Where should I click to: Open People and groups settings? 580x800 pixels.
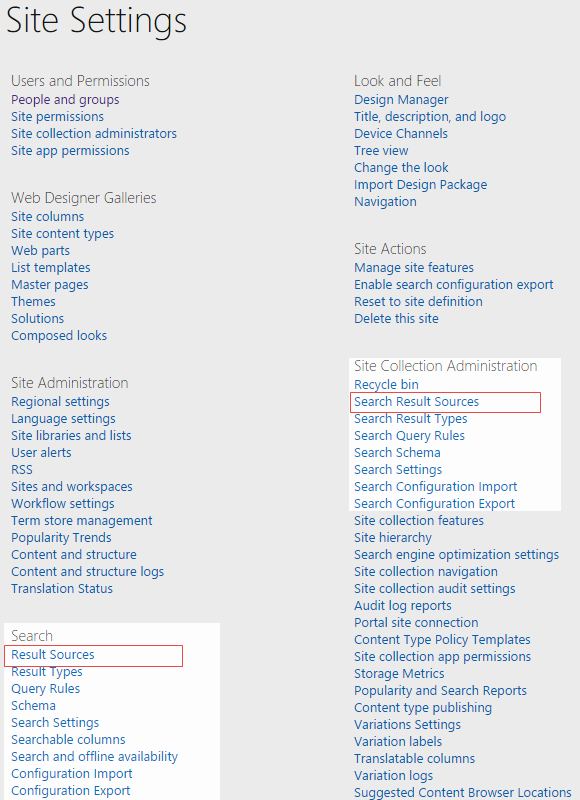pyautogui.click(x=65, y=99)
